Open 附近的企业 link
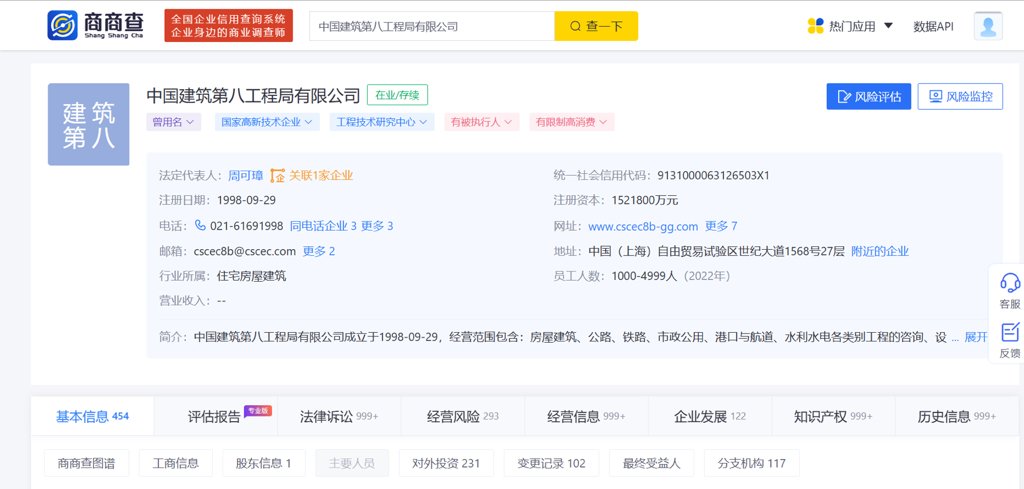1024x489 pixels. pos(880,251)
